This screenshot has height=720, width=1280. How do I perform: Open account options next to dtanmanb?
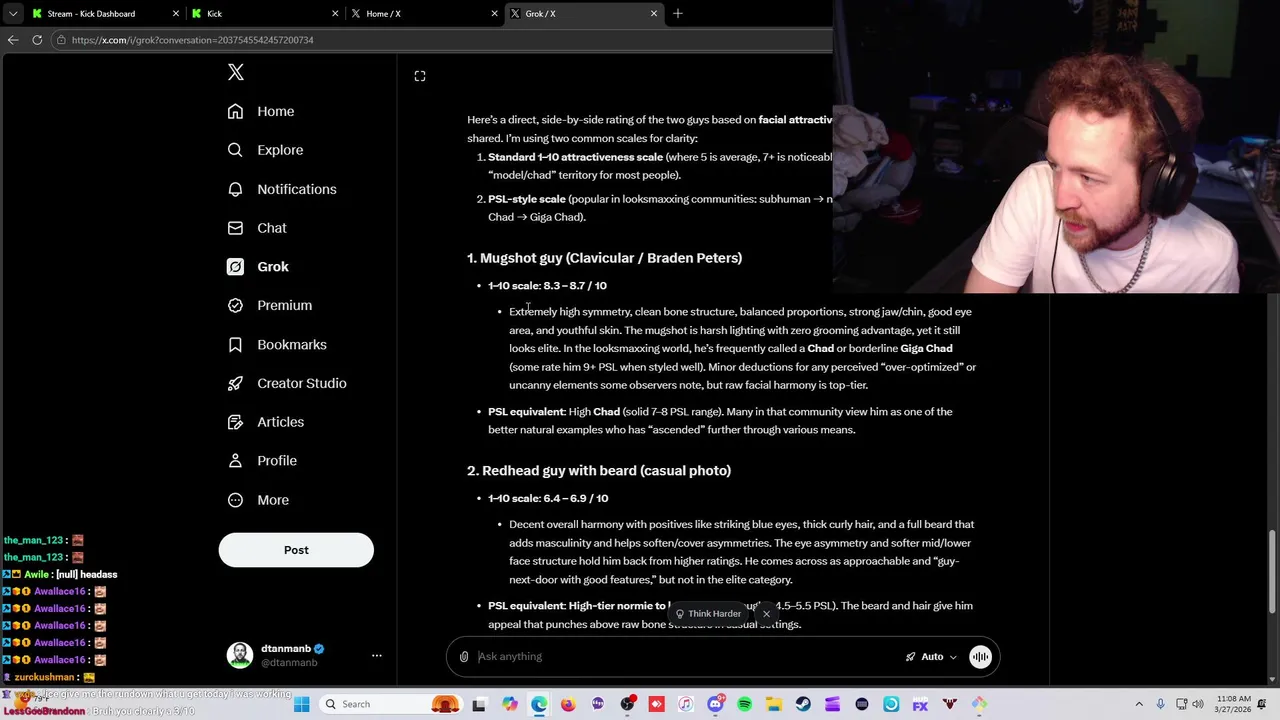coord(377,655)
